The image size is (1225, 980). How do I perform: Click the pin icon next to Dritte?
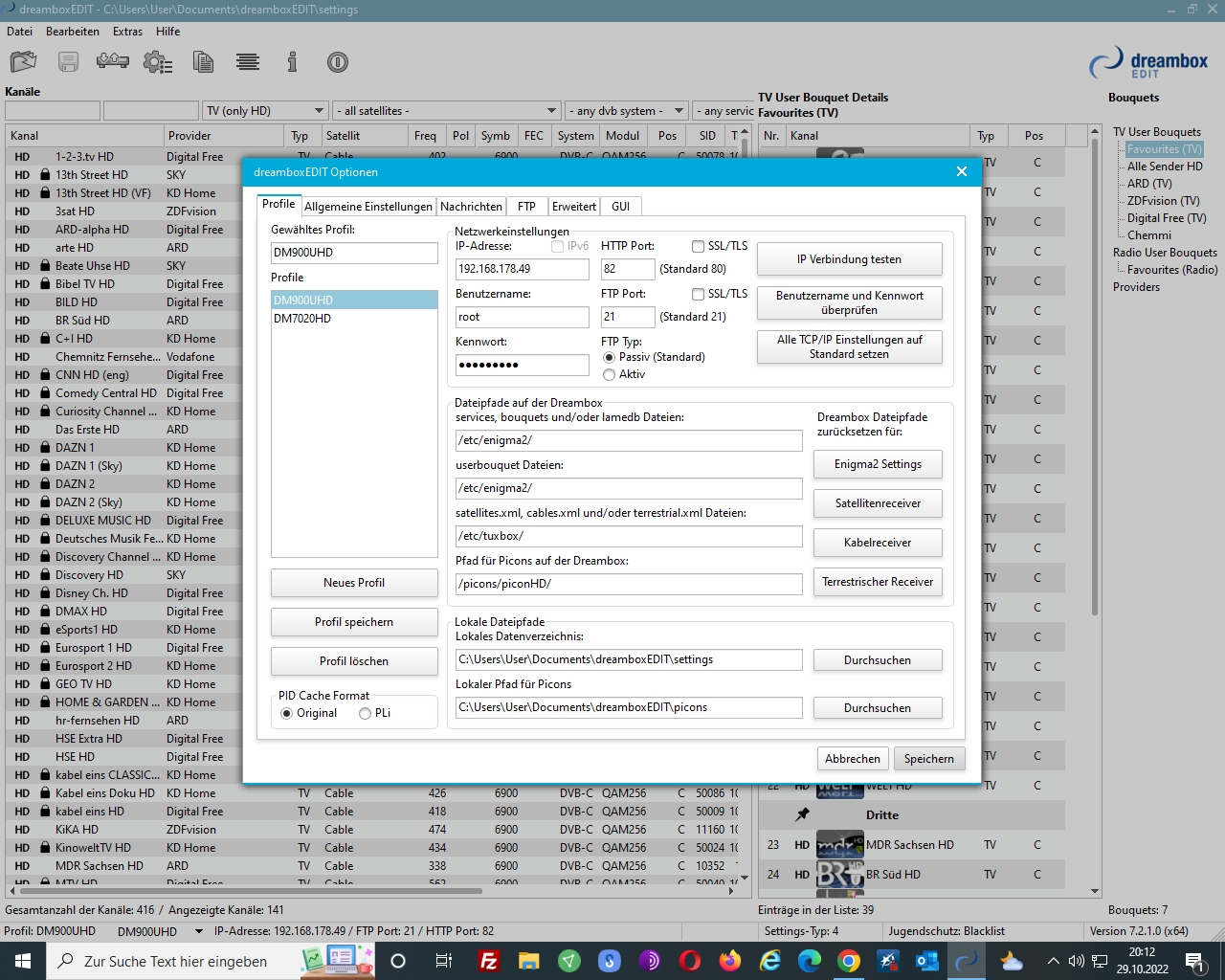802,814
